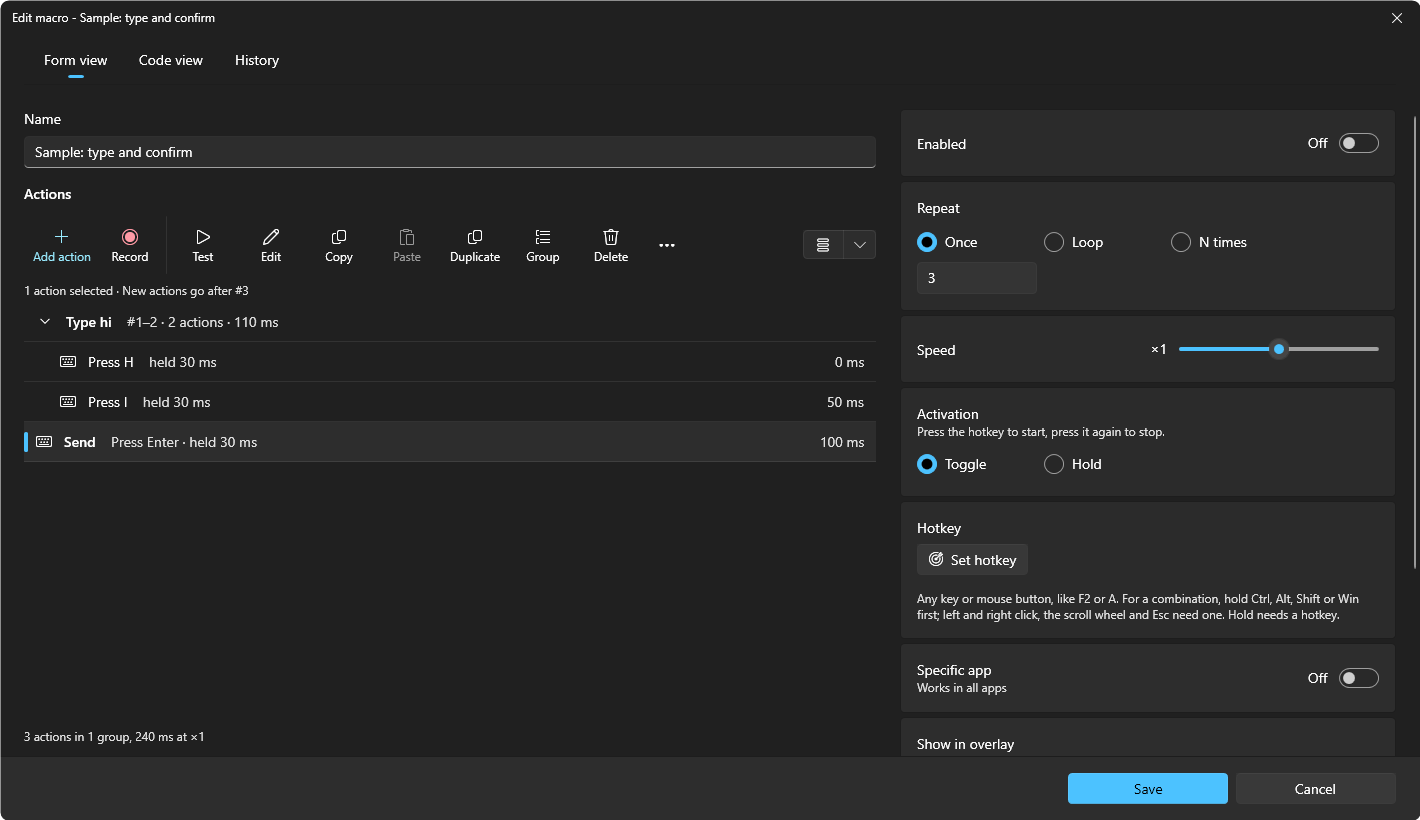The height and width of the screenshot is (820, 1420).
Task: Select the Once repeat option
Action: click(927, 242)
